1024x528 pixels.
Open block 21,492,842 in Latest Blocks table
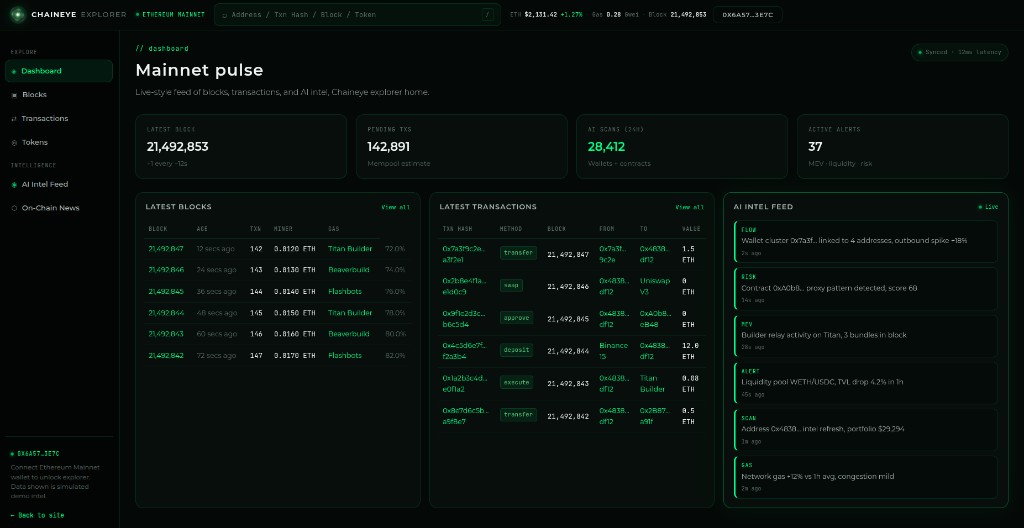166,355
